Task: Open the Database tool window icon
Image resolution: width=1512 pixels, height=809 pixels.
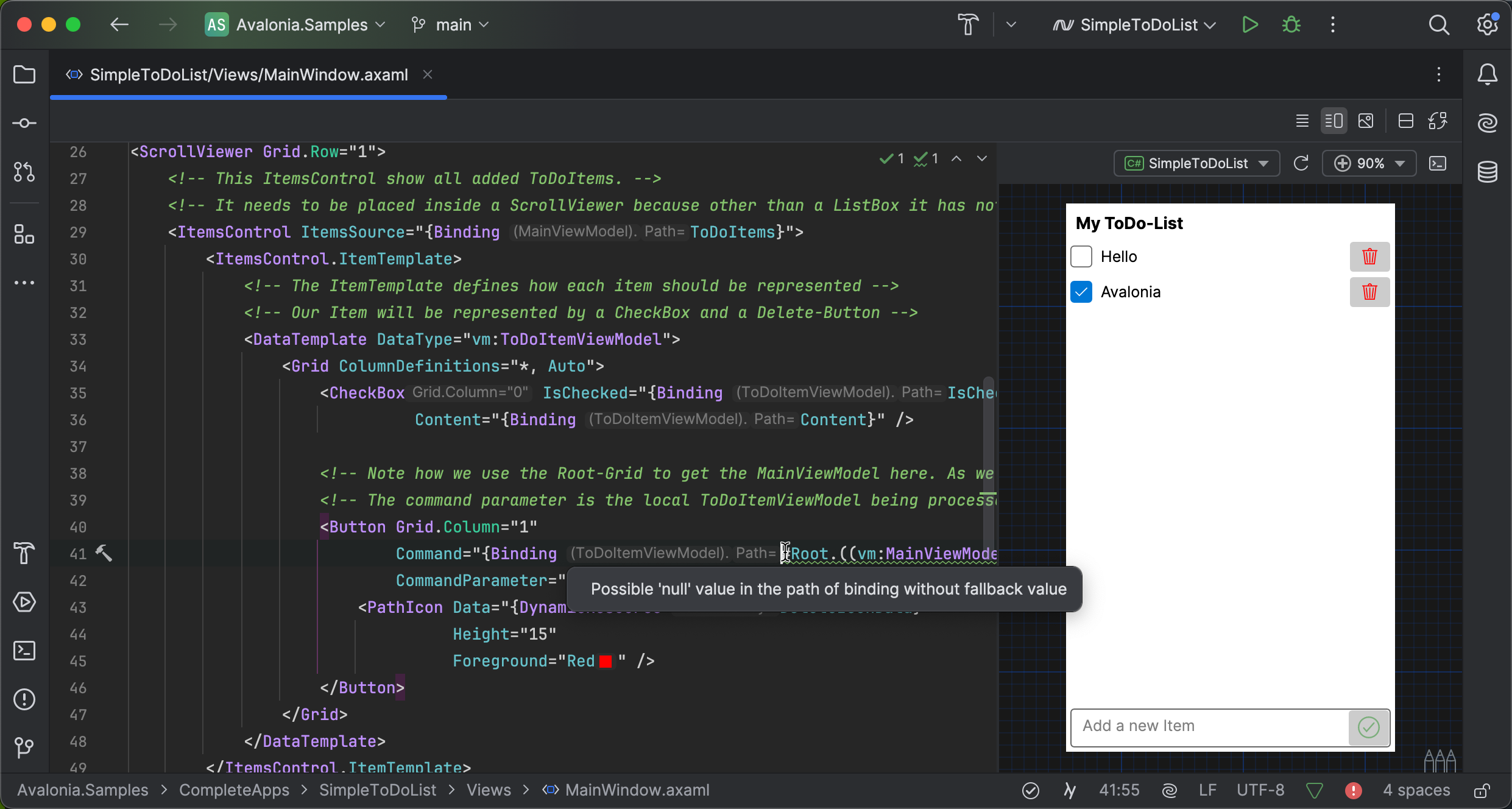Action: point(1487,172)
